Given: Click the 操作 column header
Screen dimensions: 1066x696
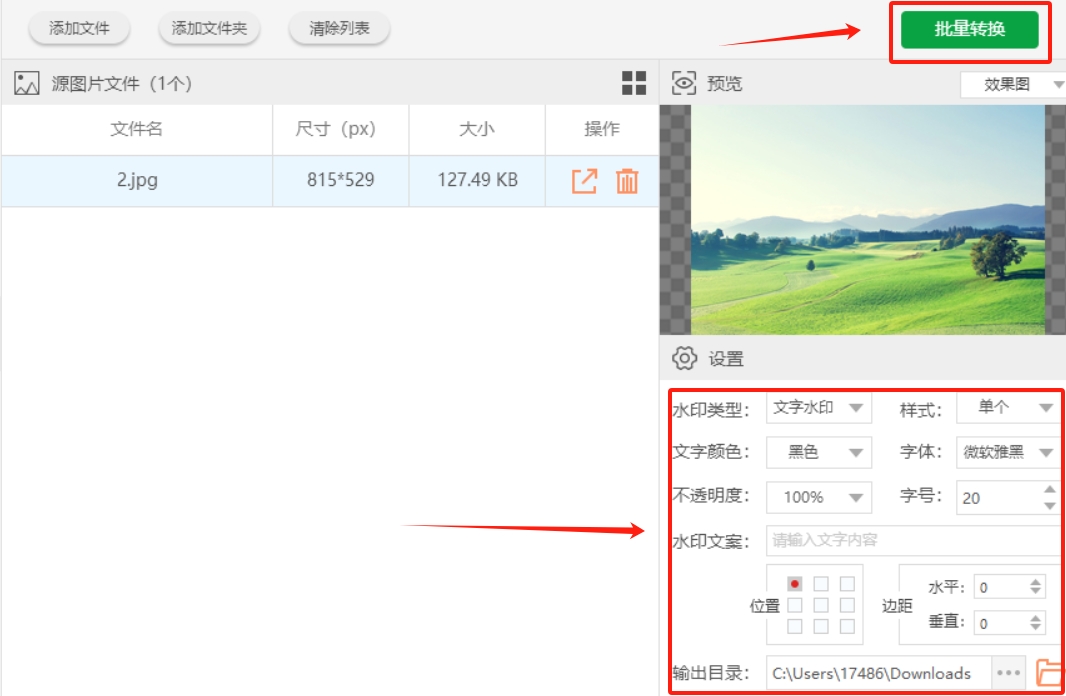Looking at the screenshot, I should (602, 129).
